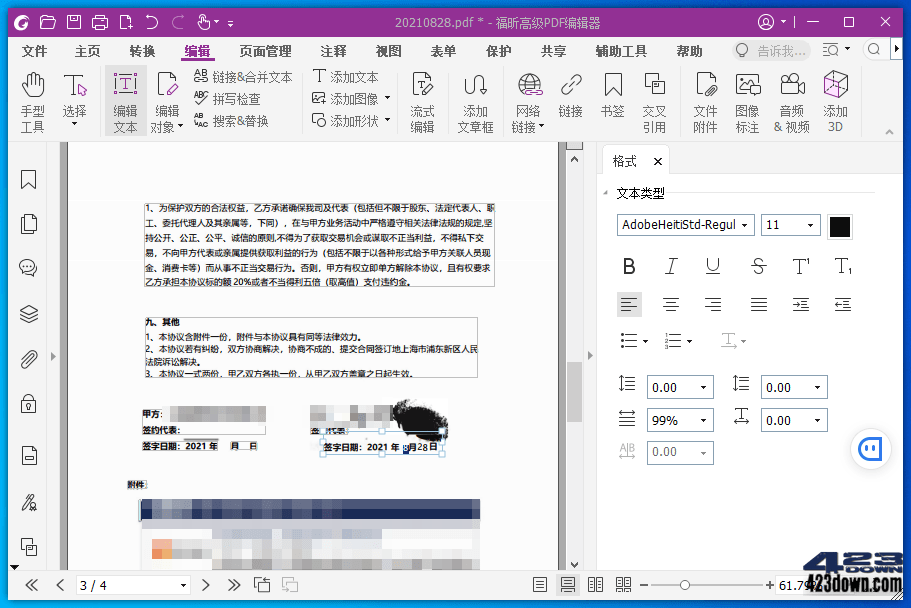Toggle underline formatting in the Format panel
This screenshot has height=608, width=911.
714,266
